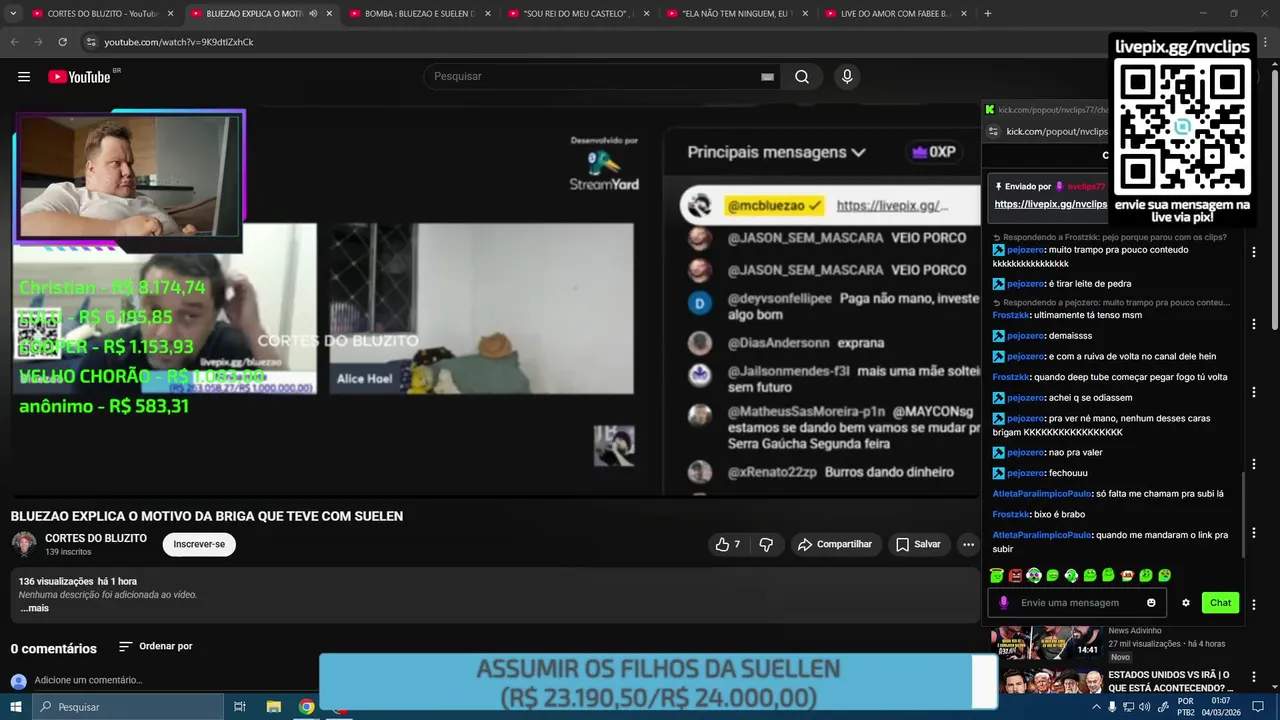The image size is (1280, 720).
Task: Show hidden system tray icons
Action: [x=1096, y=707]
